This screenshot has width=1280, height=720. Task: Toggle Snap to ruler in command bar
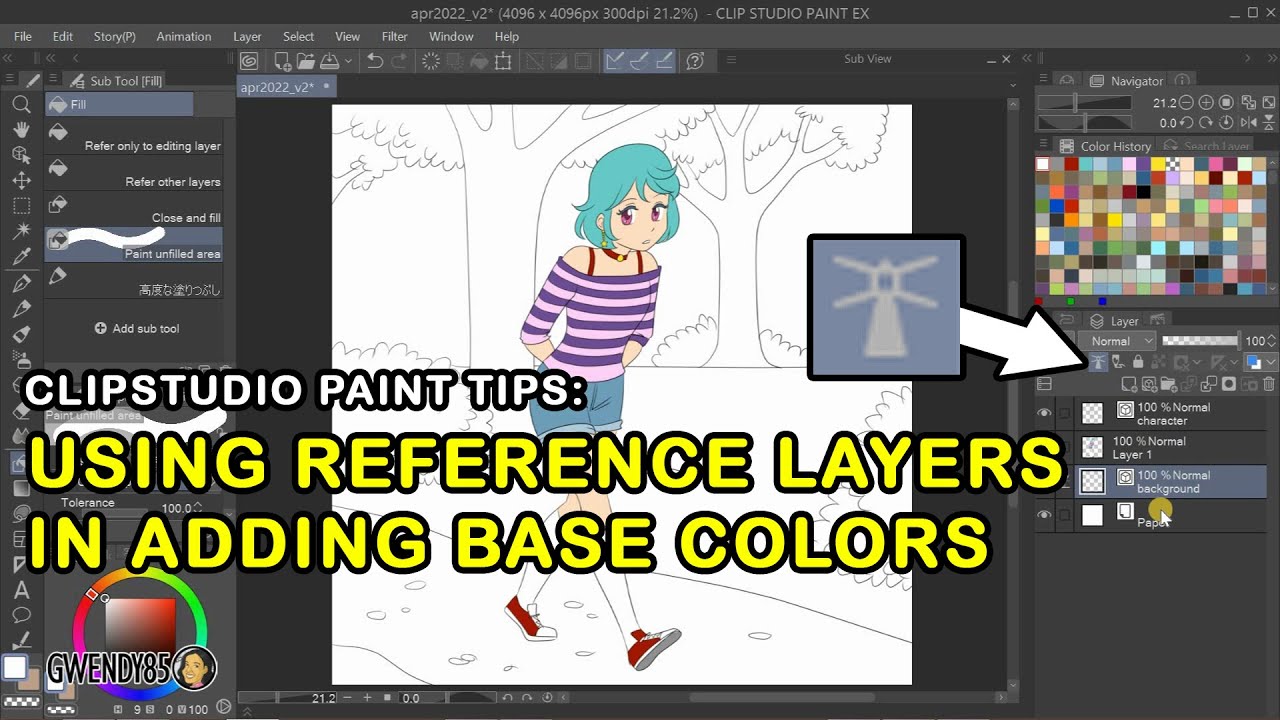616,61
